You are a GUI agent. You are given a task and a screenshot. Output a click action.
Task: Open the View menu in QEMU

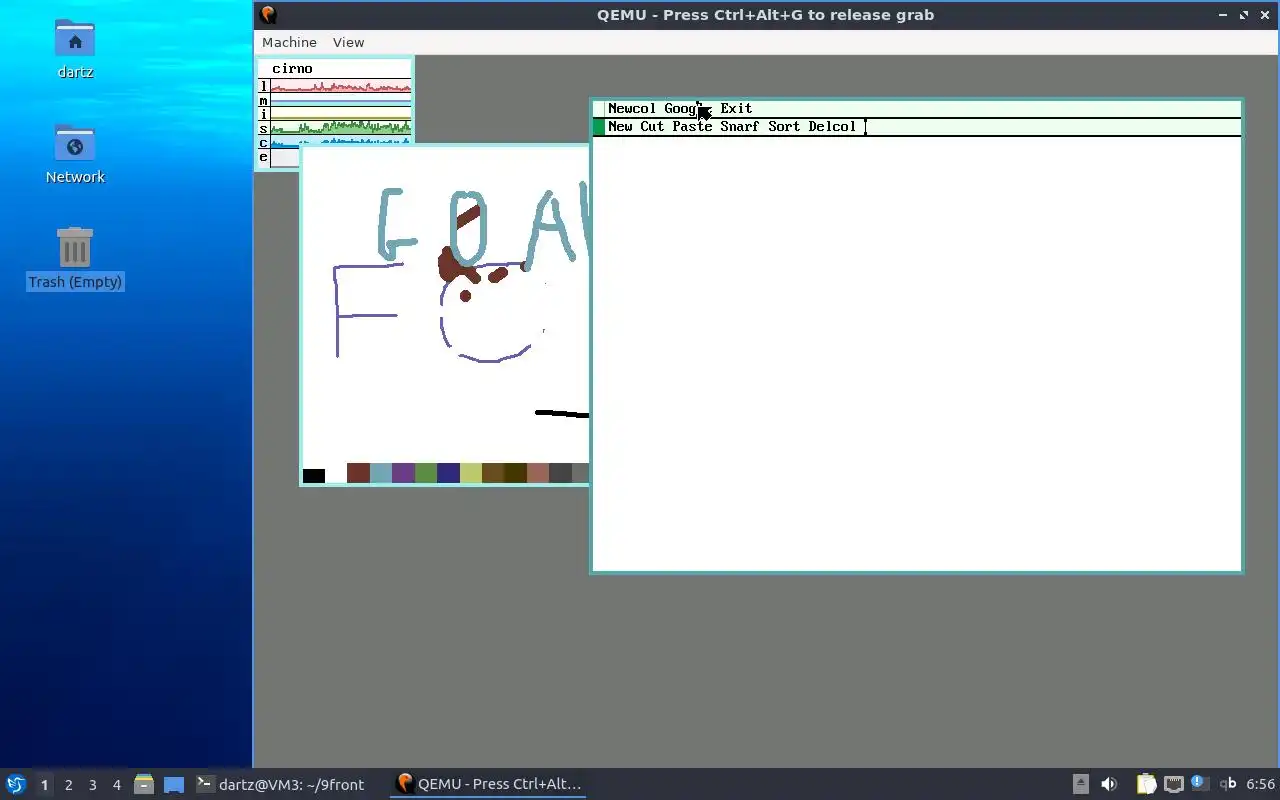tap(348, 42)
